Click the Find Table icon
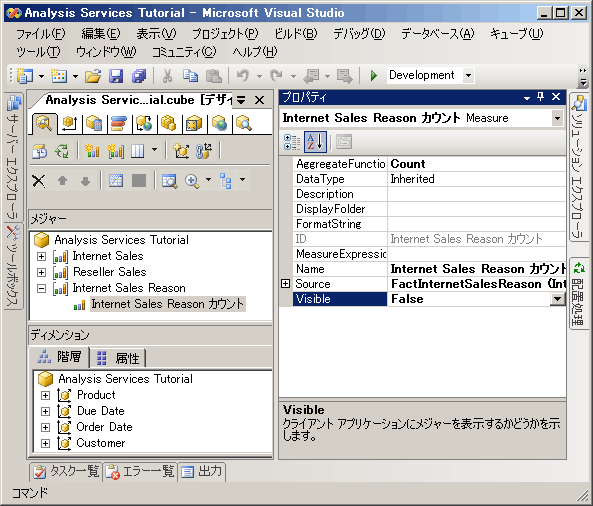 click(x=169, y=181)
